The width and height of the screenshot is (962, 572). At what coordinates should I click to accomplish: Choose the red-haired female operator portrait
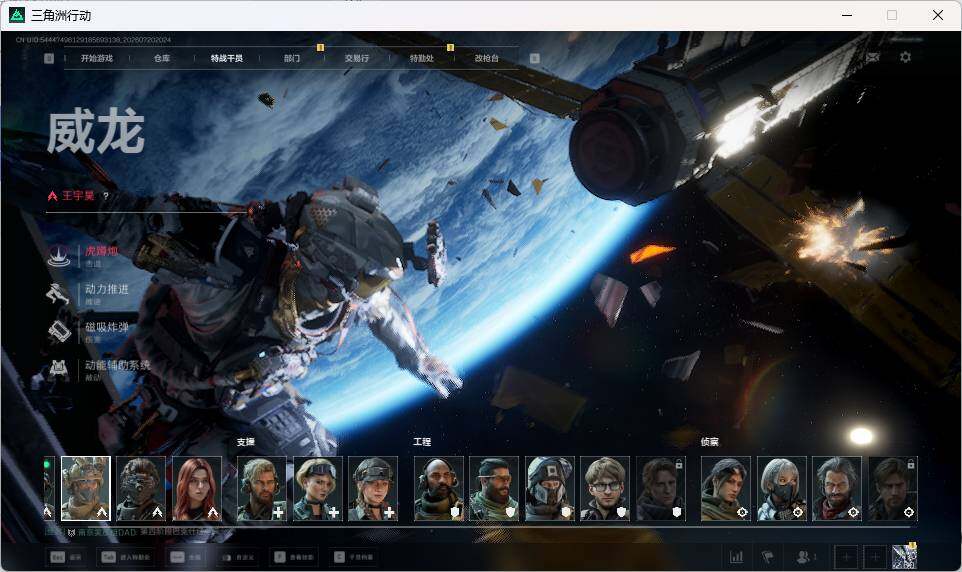[x=196, y=489]
